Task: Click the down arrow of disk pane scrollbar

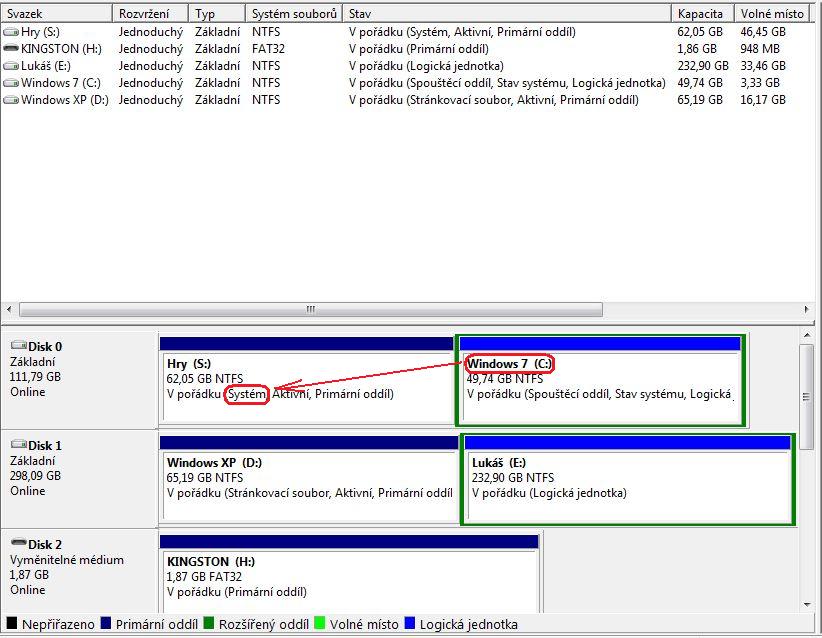Action: pyautogui.click(x=807, y=605)
